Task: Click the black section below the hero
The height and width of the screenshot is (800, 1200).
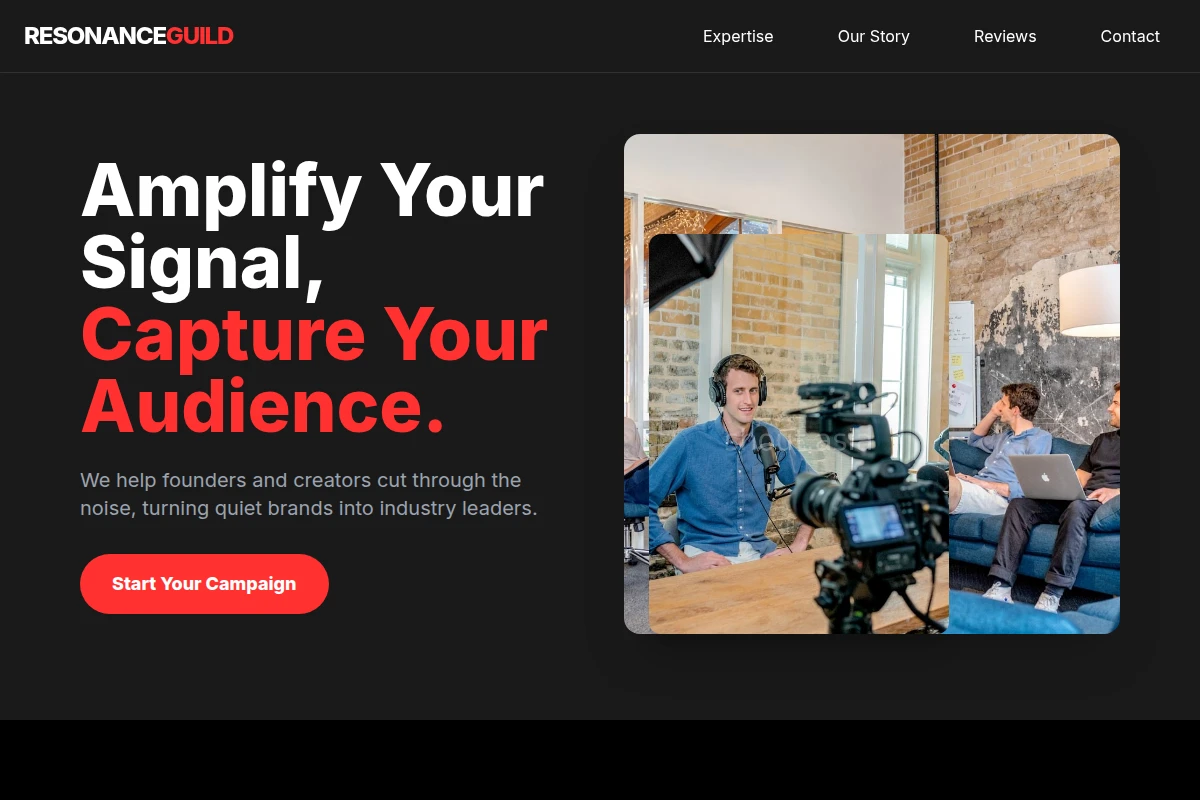Action: [600, 760]
